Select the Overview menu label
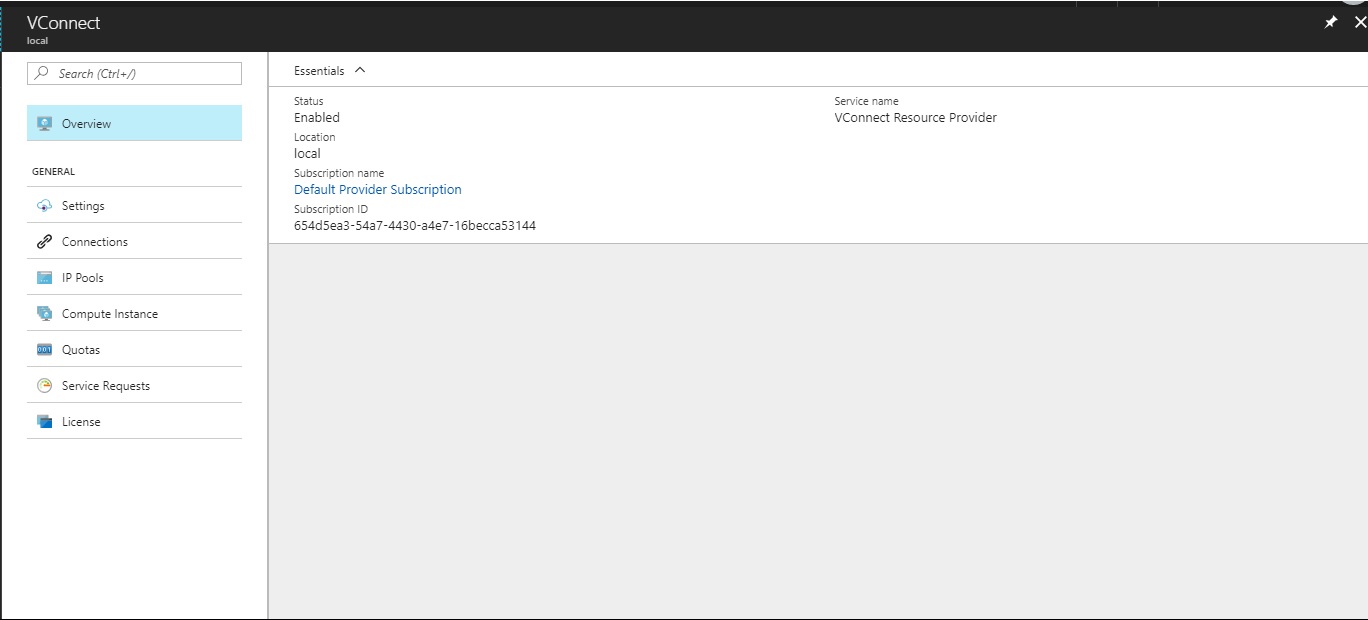The height and width of the screenshot is (620, 1368). point(86,124)
